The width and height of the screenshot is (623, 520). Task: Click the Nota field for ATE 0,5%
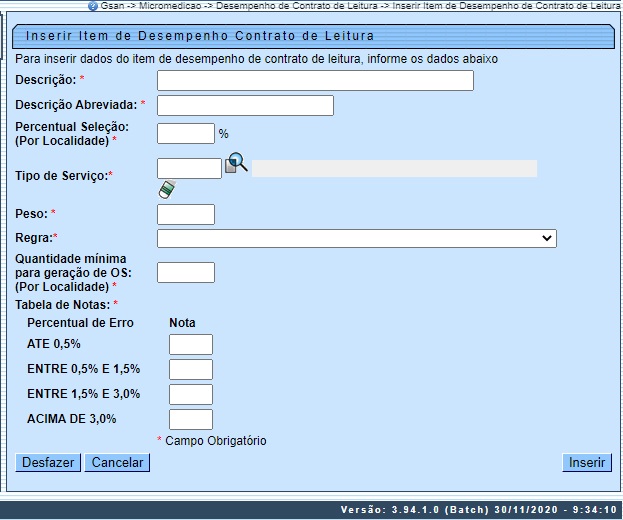pos(191,344)
